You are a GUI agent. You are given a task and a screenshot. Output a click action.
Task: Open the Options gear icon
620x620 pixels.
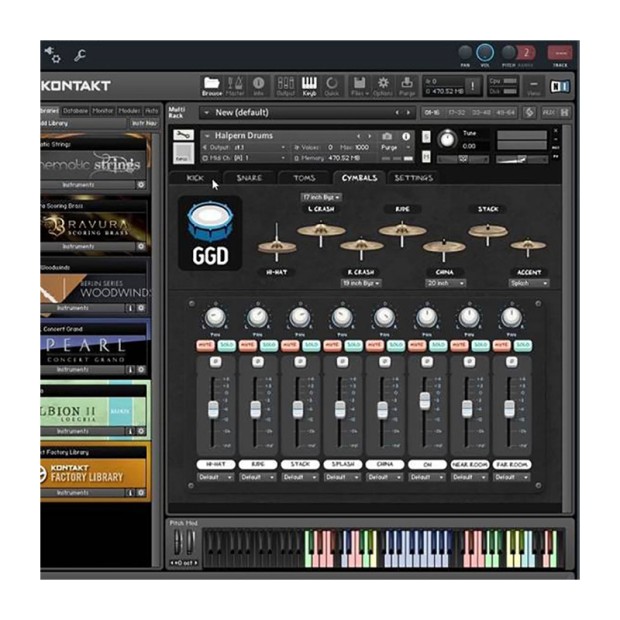383,86
